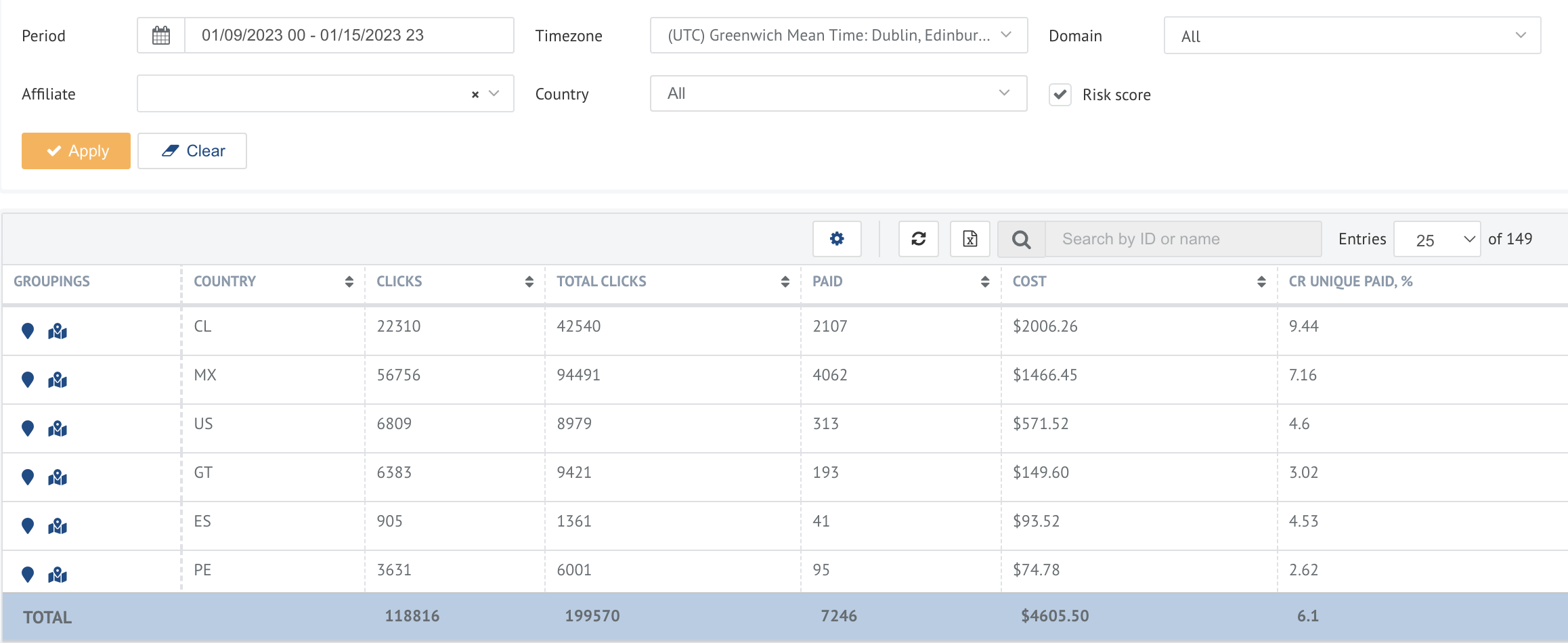
Task: Click the map icon in the MX row
Action: point(58,380)
